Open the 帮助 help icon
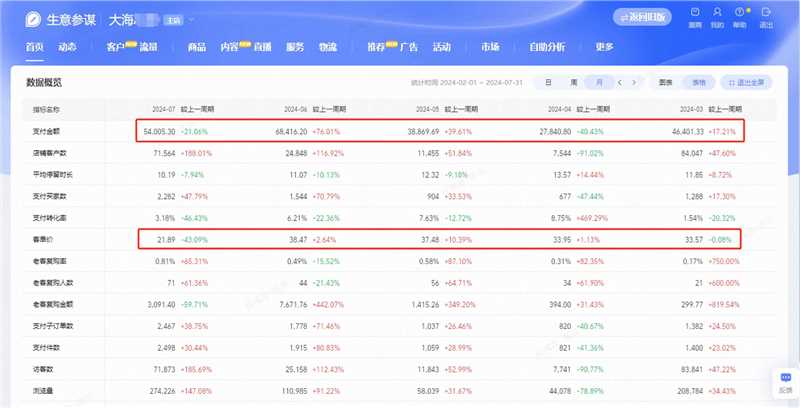The height and width of the screenshot is (408, 800). click(740, 12)
